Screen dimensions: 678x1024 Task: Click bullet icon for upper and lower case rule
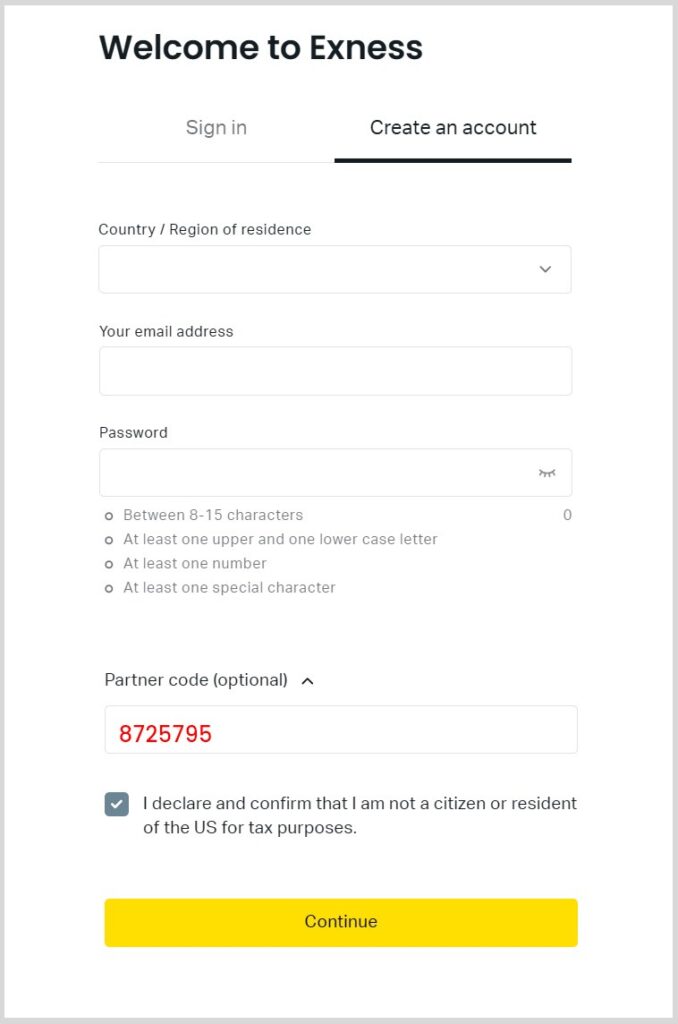point(109,540)
